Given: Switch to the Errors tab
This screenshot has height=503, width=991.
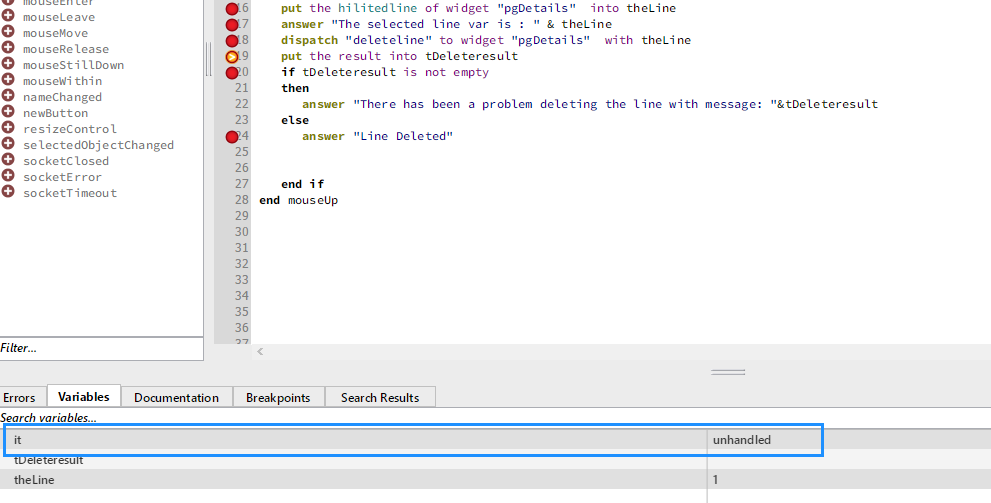Looking at the screenshot, I should [x=19, y=398].
